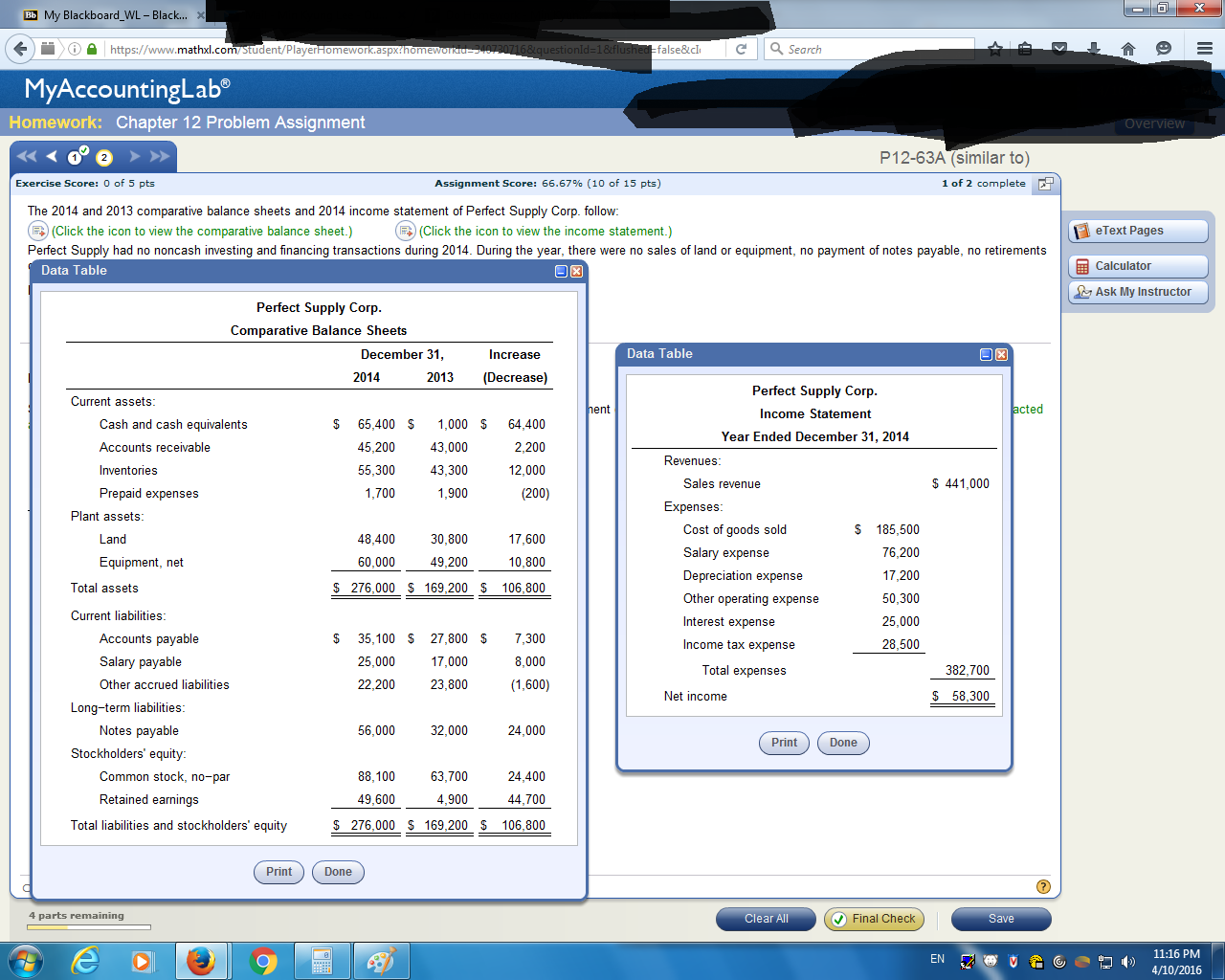1225x980 pixels.
Task: Open the comparative balance sheet icon
Action: 38,231
